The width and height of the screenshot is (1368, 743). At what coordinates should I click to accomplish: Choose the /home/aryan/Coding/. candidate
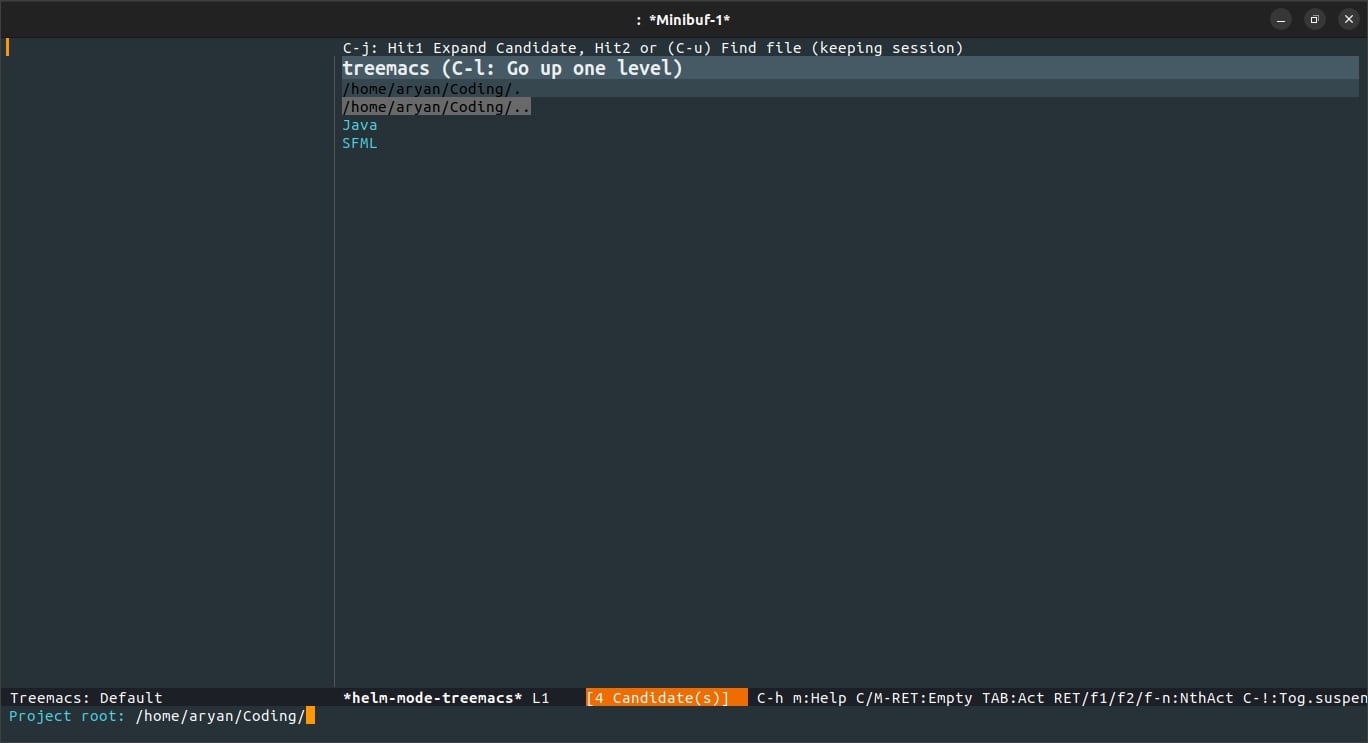(x=430, y=88)
